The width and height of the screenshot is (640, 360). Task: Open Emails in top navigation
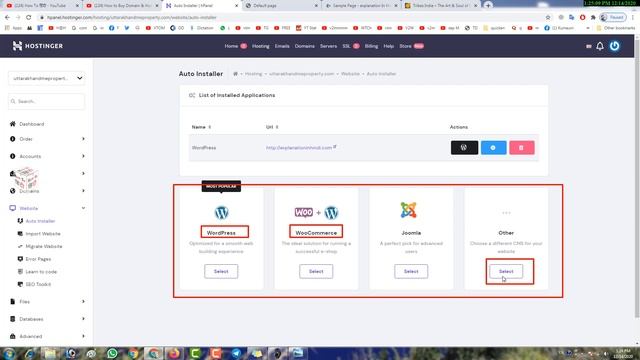282,46
